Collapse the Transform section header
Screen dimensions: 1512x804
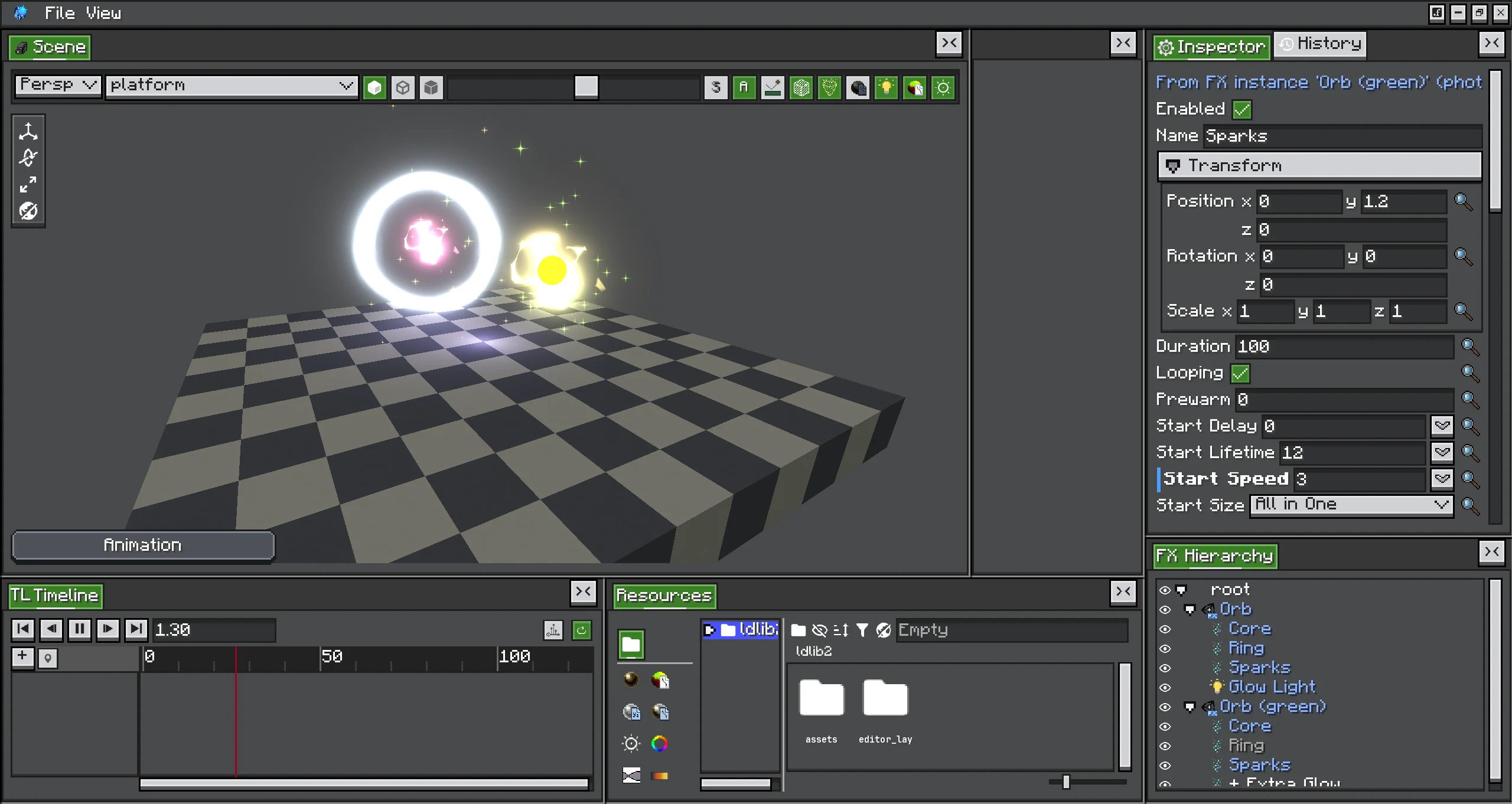(x=1319, y=166)
